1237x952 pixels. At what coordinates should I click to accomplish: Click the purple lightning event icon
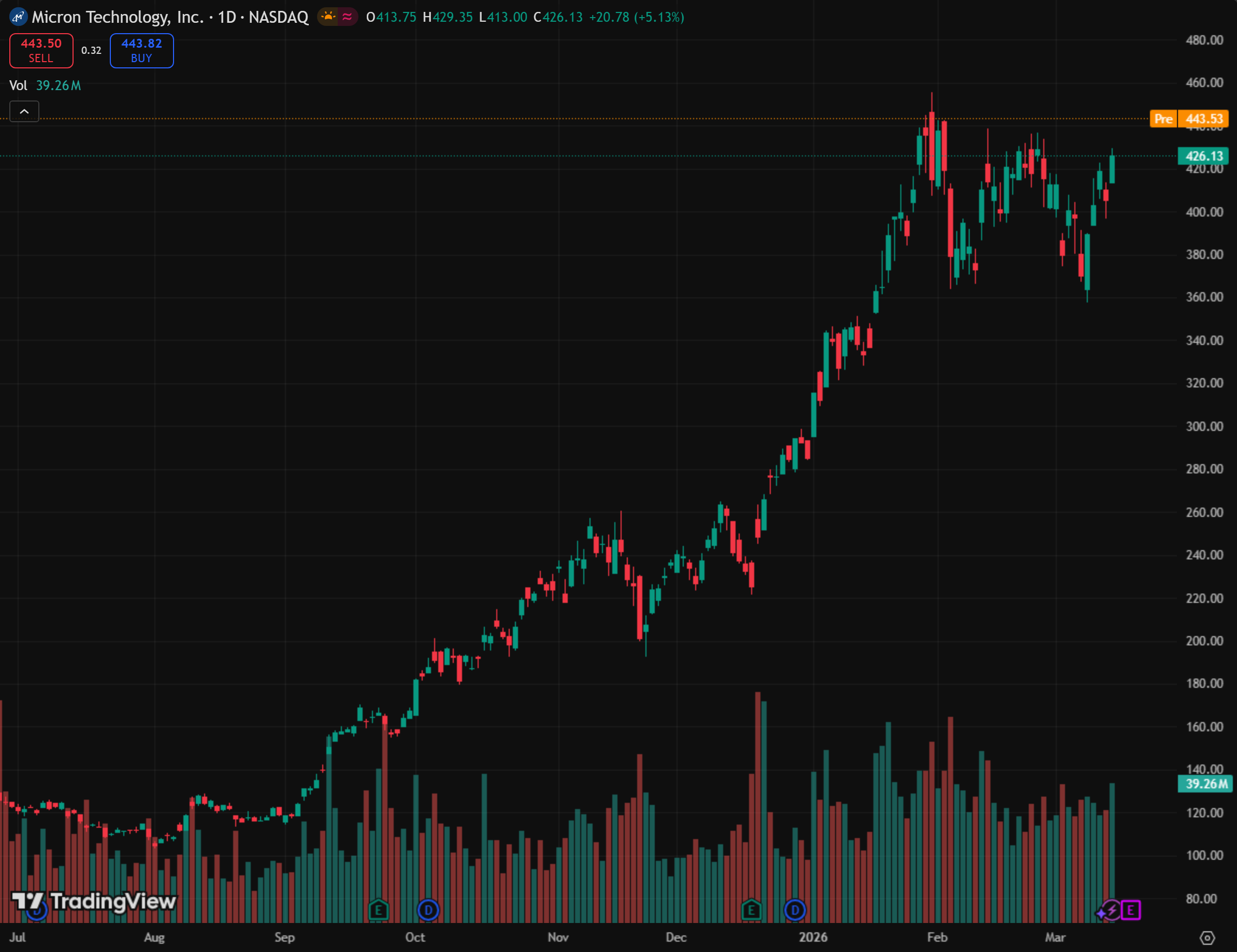(1111, 910)
